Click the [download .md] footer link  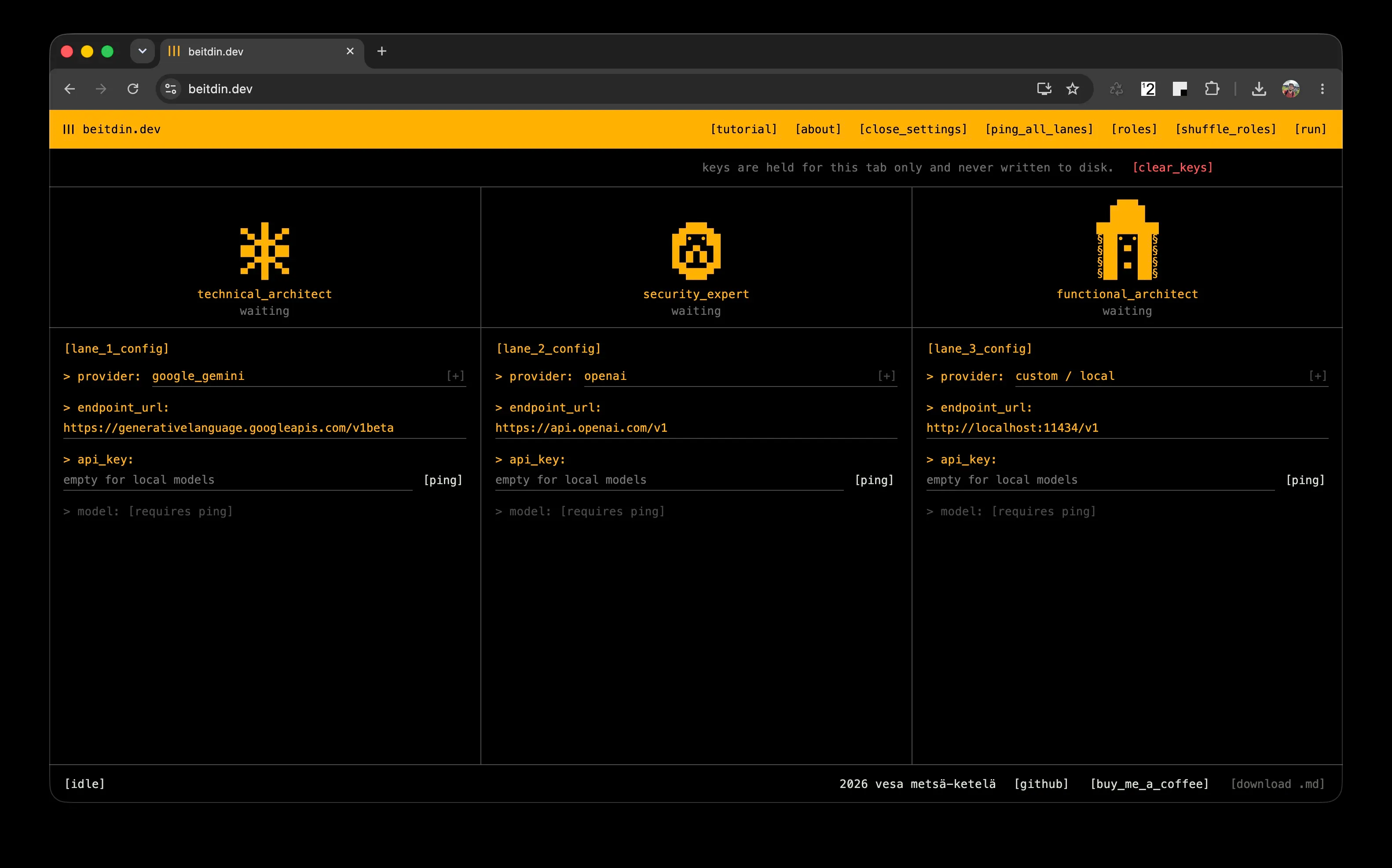pyautogui.click(x=1278, y=784)
